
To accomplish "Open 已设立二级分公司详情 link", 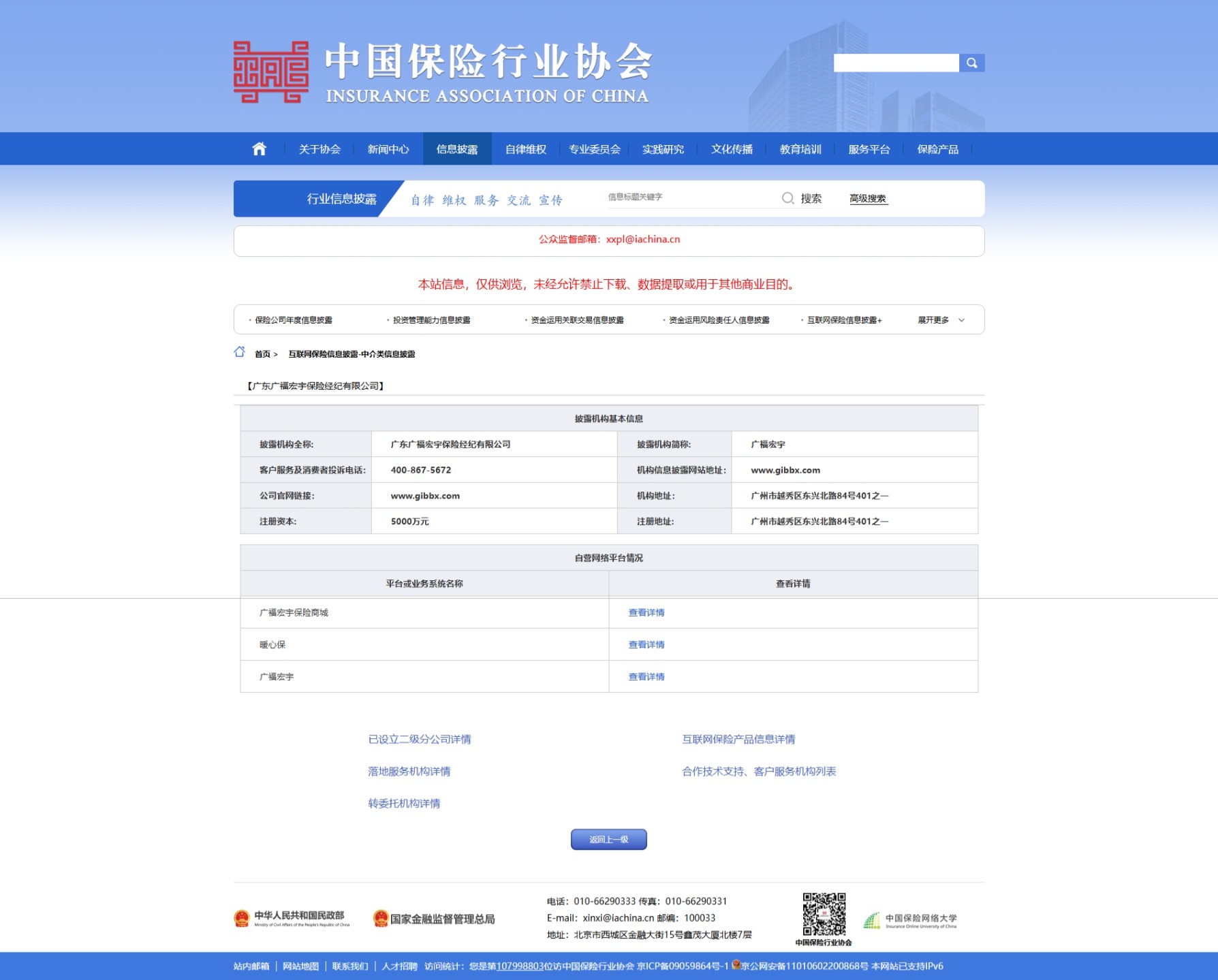I will click(x=419, y=739).
